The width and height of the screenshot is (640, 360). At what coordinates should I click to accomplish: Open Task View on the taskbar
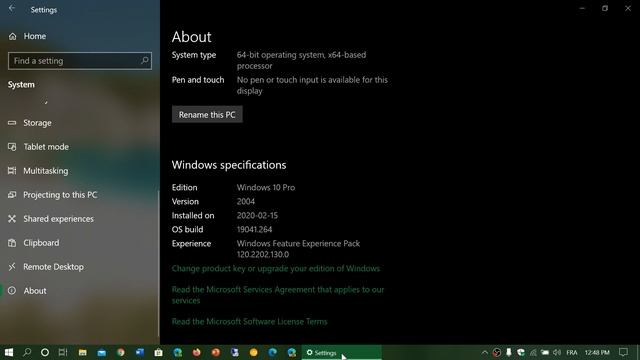pos(63,352)
